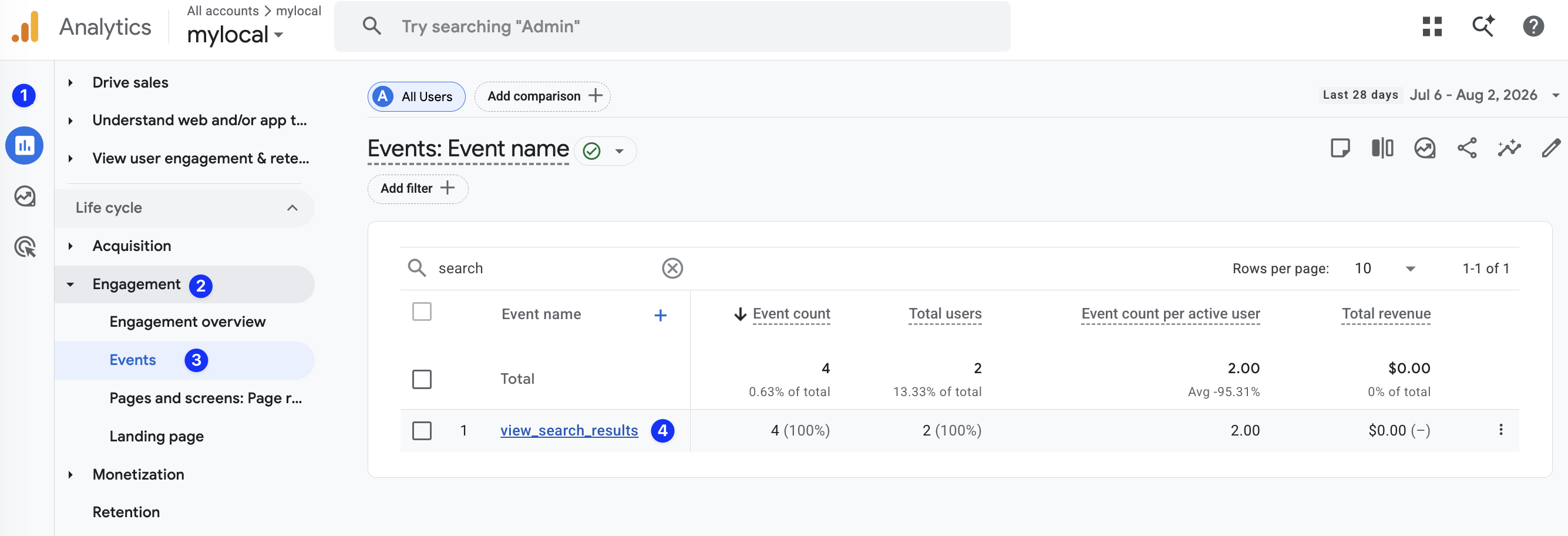Focus the Try searching "Admin" search box
1568x536 pixels.
pyautogui.click(x=672, y=26)
